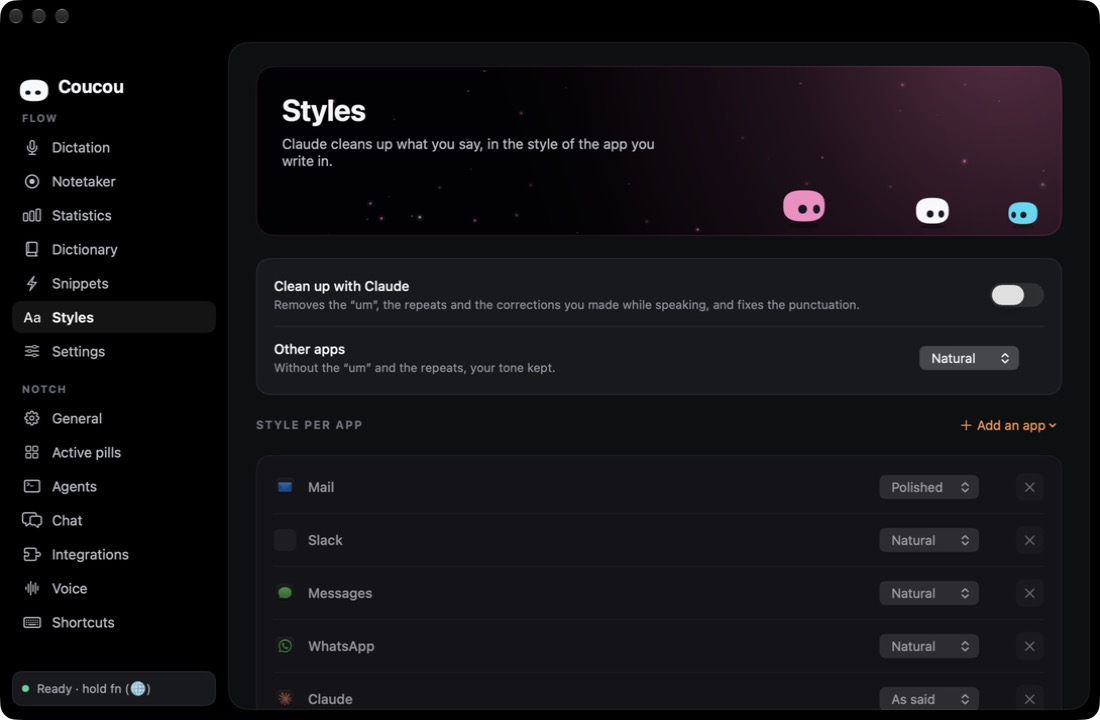Click the Ready hold fn status pill
This screenshot has width=1100, height=720.
[114, 688]
